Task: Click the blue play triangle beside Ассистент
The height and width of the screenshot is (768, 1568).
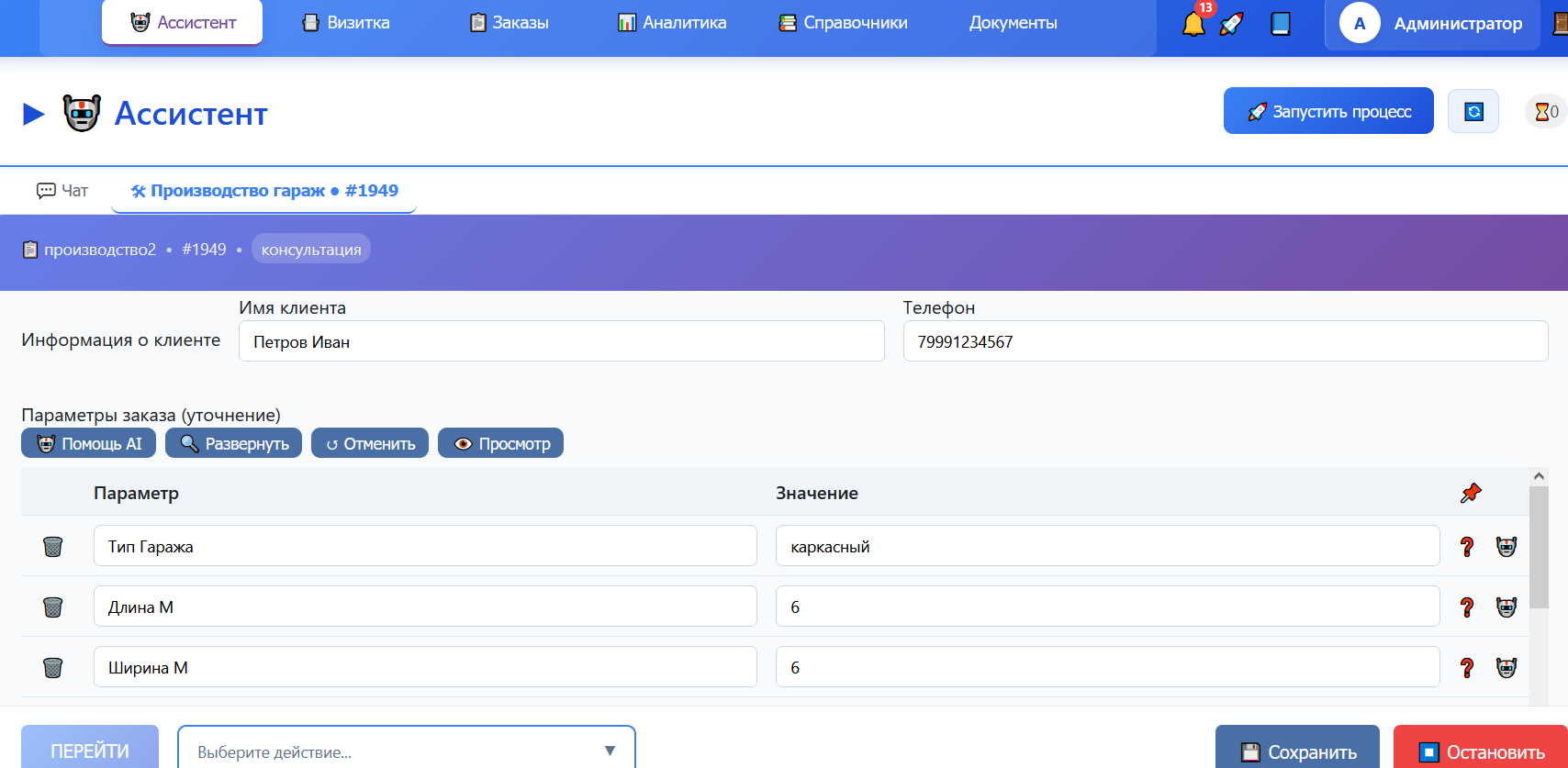Action: click(x=34, y=114)
